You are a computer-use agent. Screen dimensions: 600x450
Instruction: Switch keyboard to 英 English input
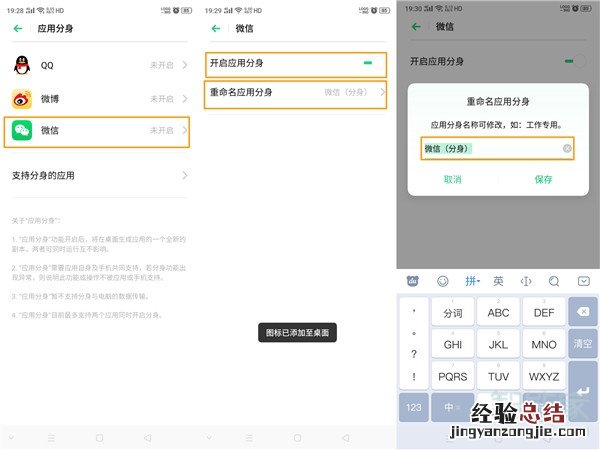tap(498, 281)
